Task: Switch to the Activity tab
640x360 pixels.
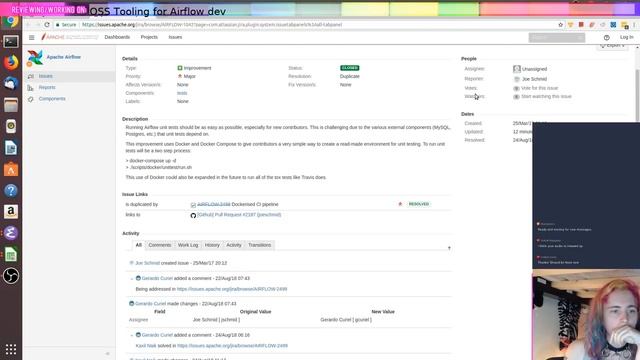Action: click(x=234, y=245)
